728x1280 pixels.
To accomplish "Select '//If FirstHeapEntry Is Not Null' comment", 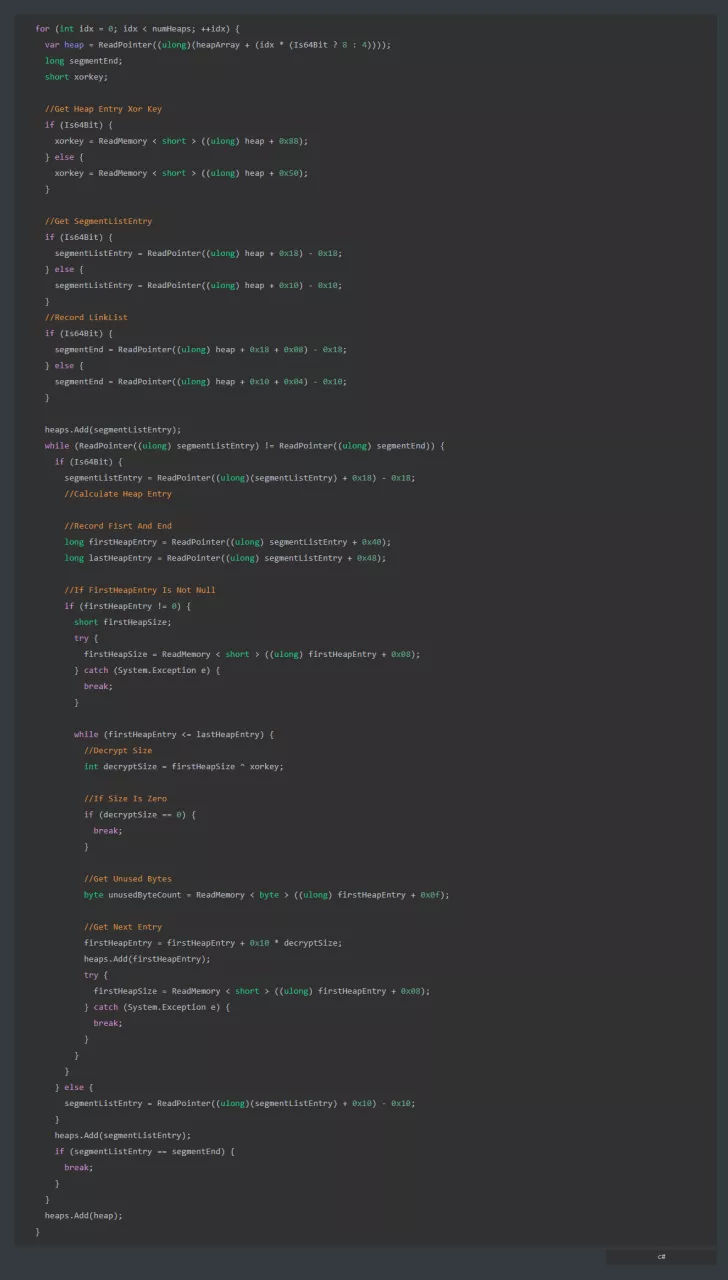I will point(140,589).
